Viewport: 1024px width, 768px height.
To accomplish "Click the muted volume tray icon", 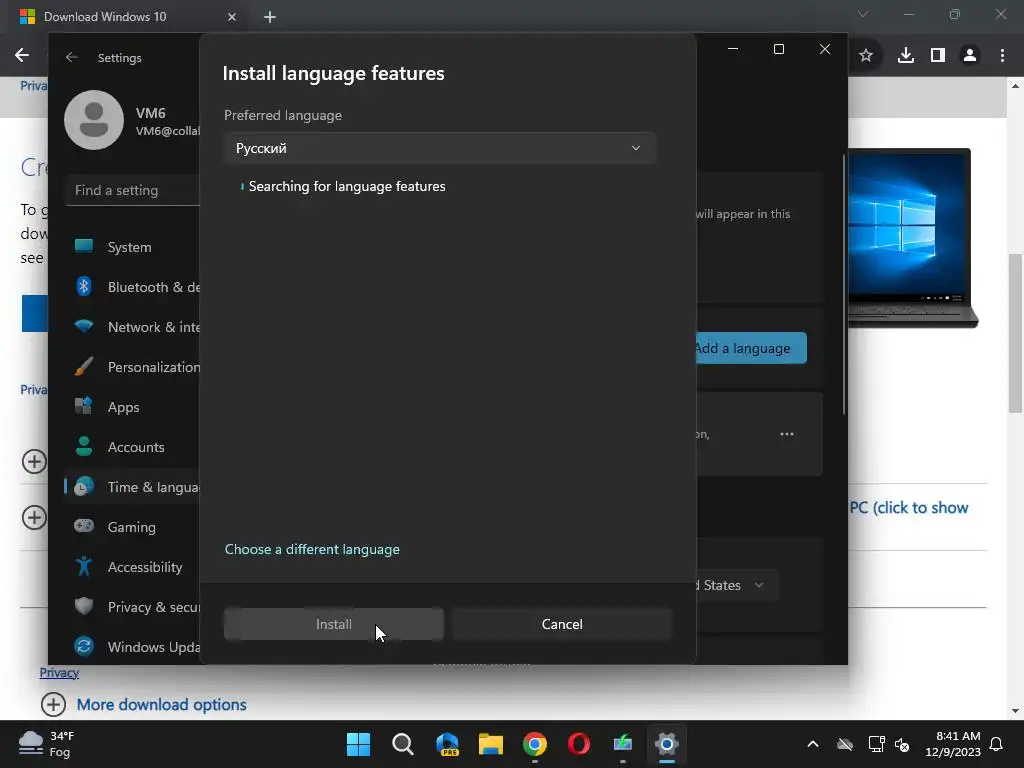I will pyautogui.click(x=903, y=744).
